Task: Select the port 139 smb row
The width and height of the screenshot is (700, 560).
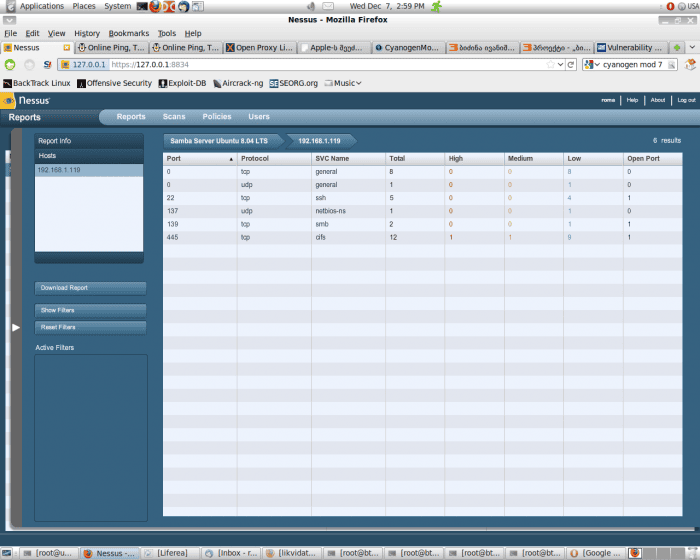Action: 422,224
